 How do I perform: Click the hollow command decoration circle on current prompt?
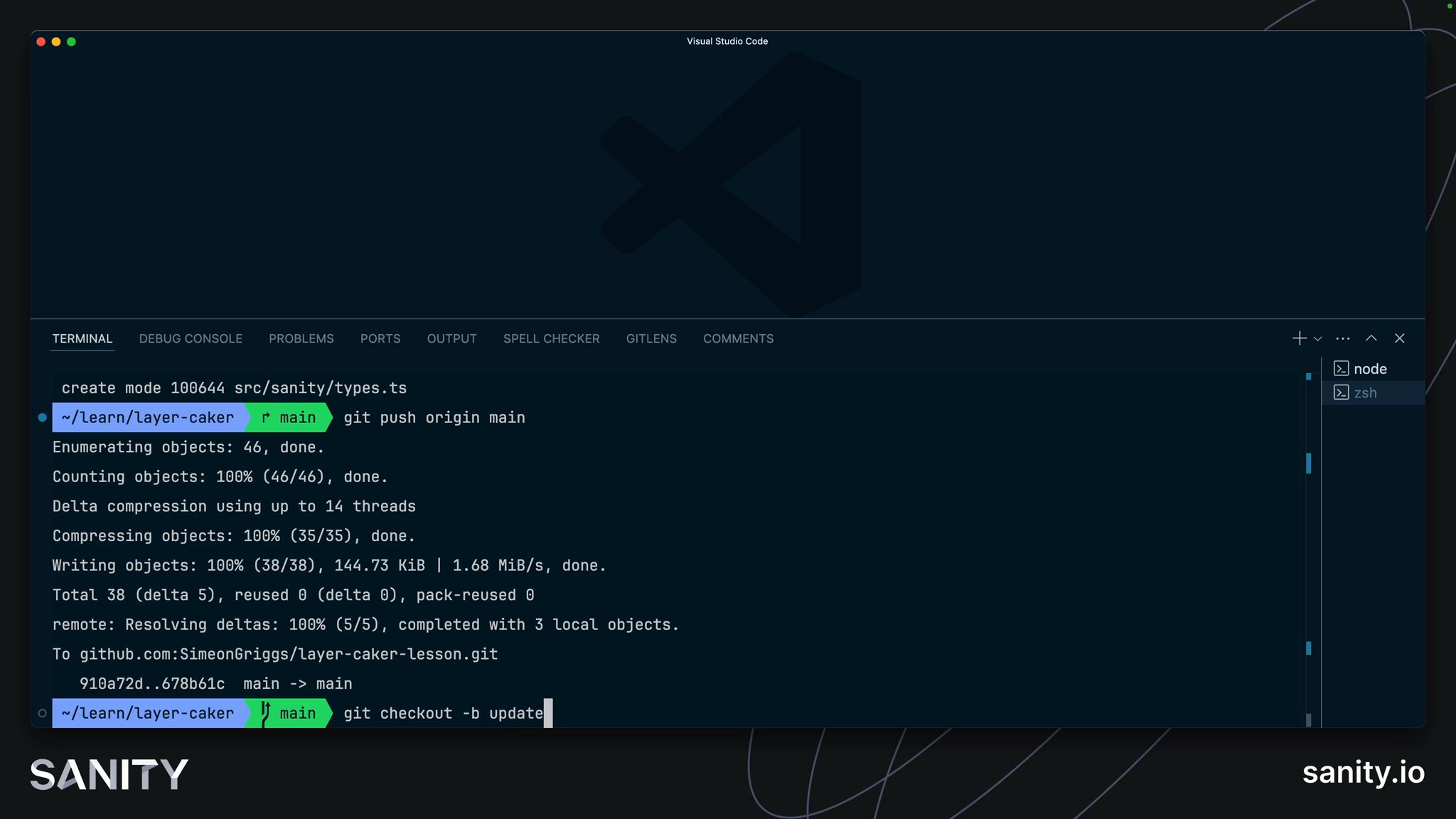tap(42, 713)
